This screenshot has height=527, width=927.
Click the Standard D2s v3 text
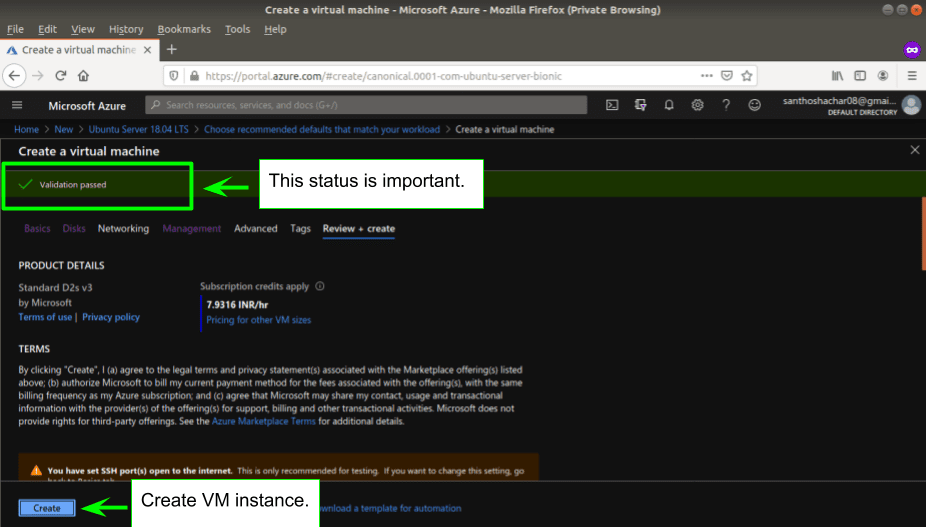[x=56, y=287]
